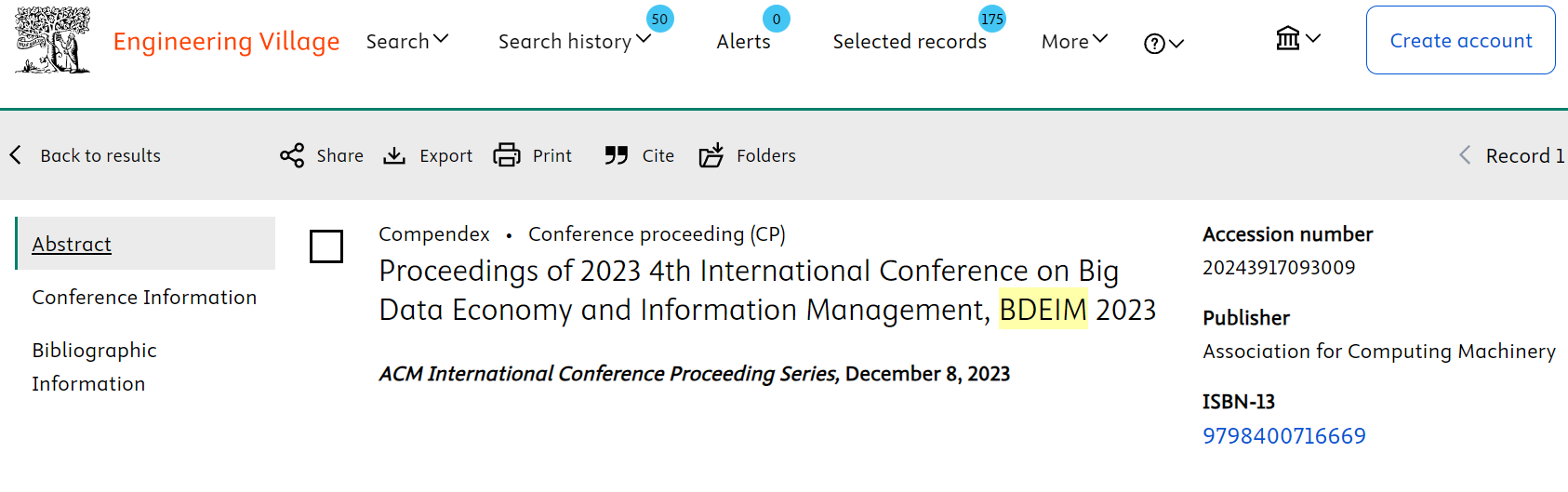
Task: Click the previous record chevron arrow
Action: pos(1465,155)
